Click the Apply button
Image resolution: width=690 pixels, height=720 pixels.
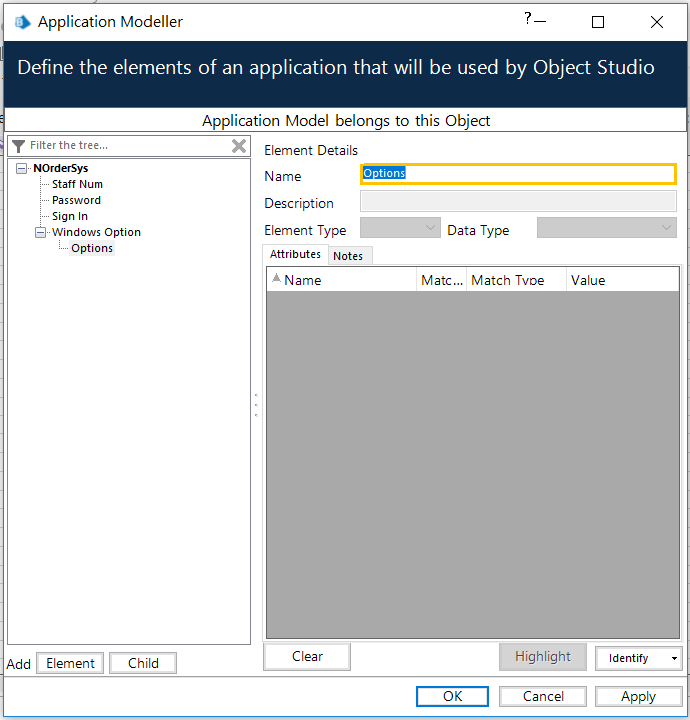tap(638, 696)
